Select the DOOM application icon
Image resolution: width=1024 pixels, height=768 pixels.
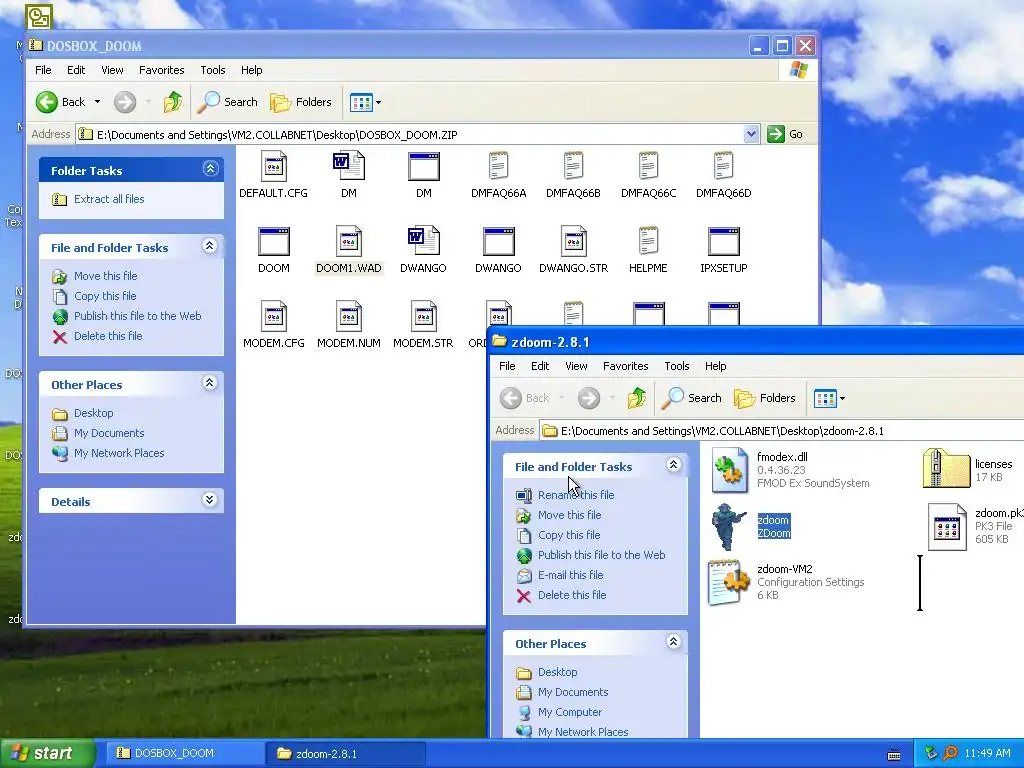tap(274, 241)
